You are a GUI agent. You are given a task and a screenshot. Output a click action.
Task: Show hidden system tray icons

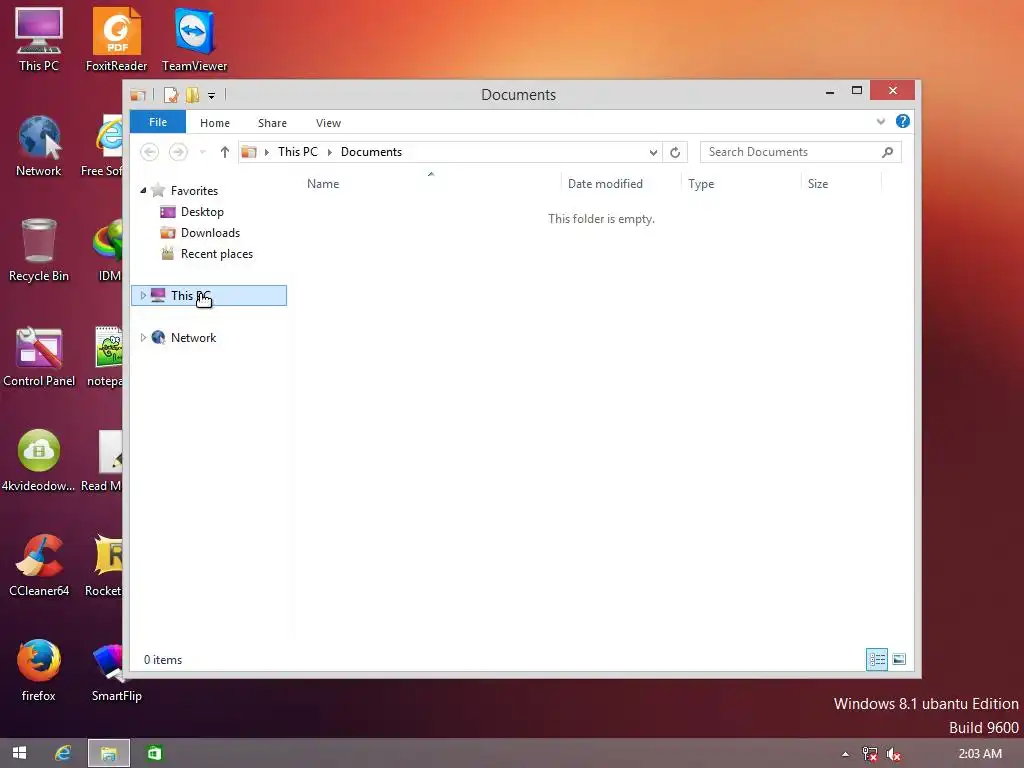click(x=846, y=754)
